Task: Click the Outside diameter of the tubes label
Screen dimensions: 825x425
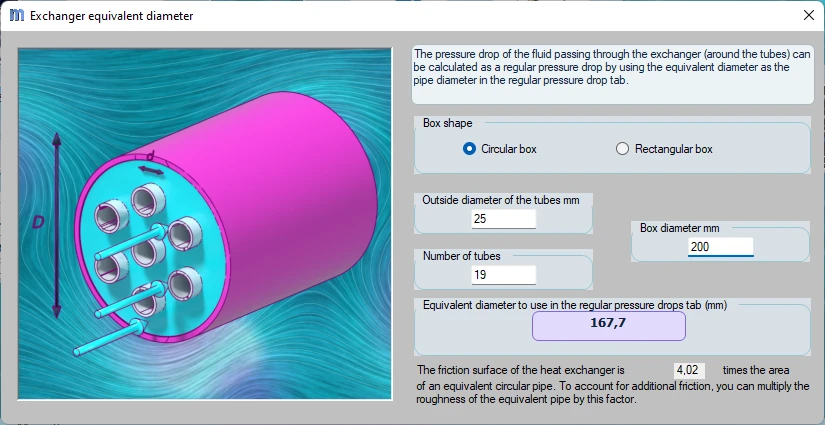Action: click(x=501, y=200)
